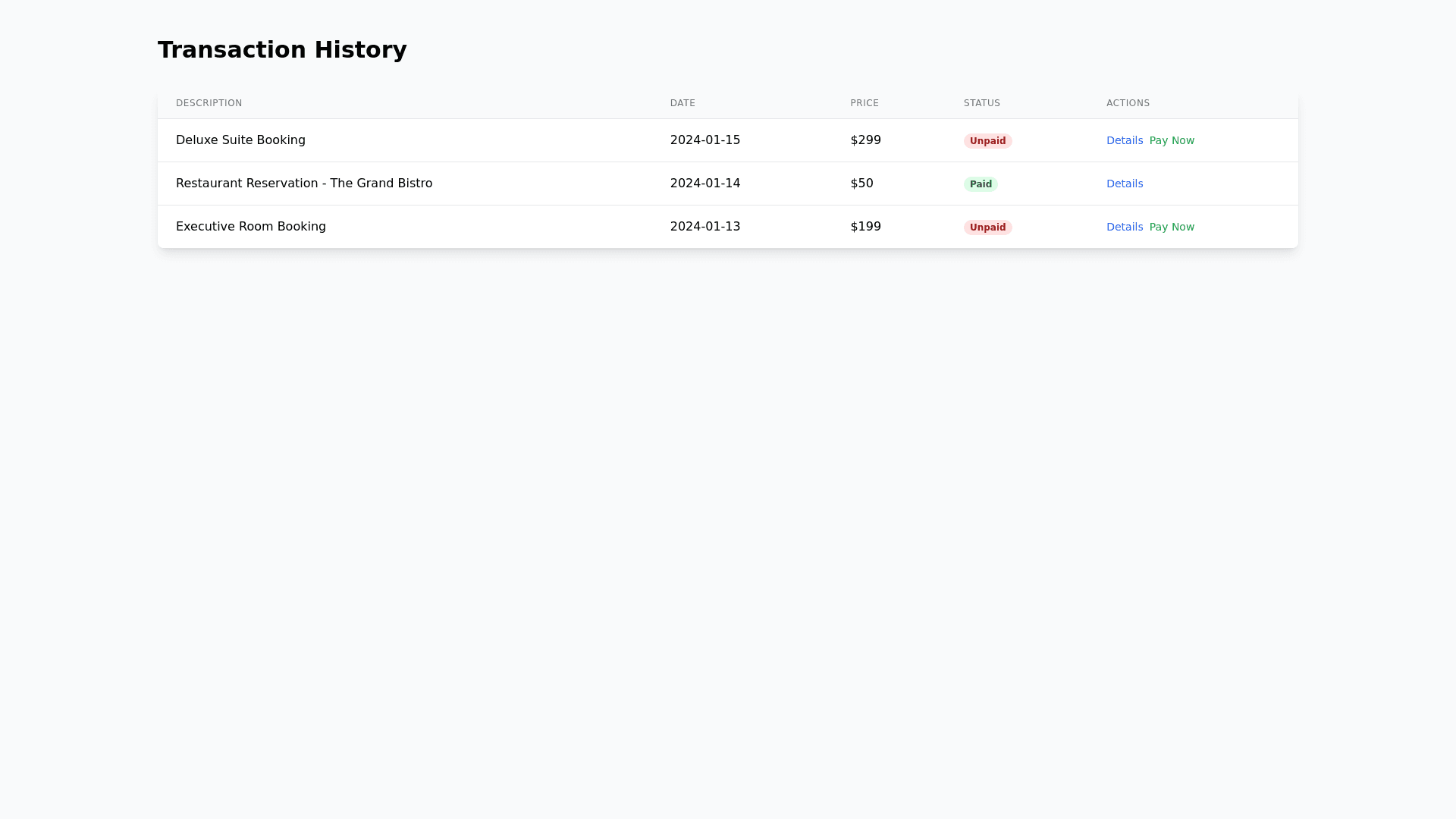Select the Deluxe Suite Booking description
The width and height of the screenshot is (1456, 819).
coord(240,140)
